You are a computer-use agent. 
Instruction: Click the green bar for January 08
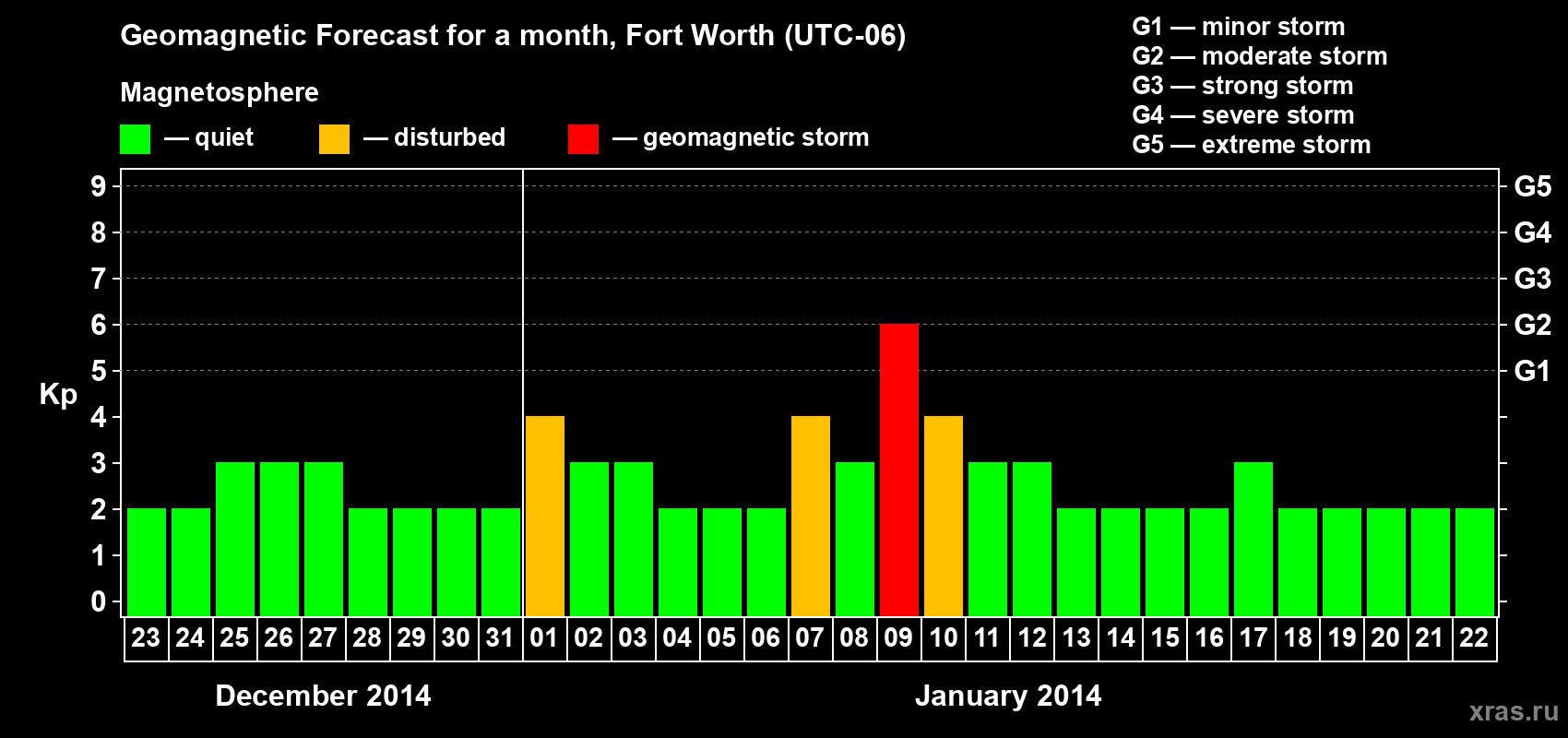pyautogui.click(x=855, y=539)
